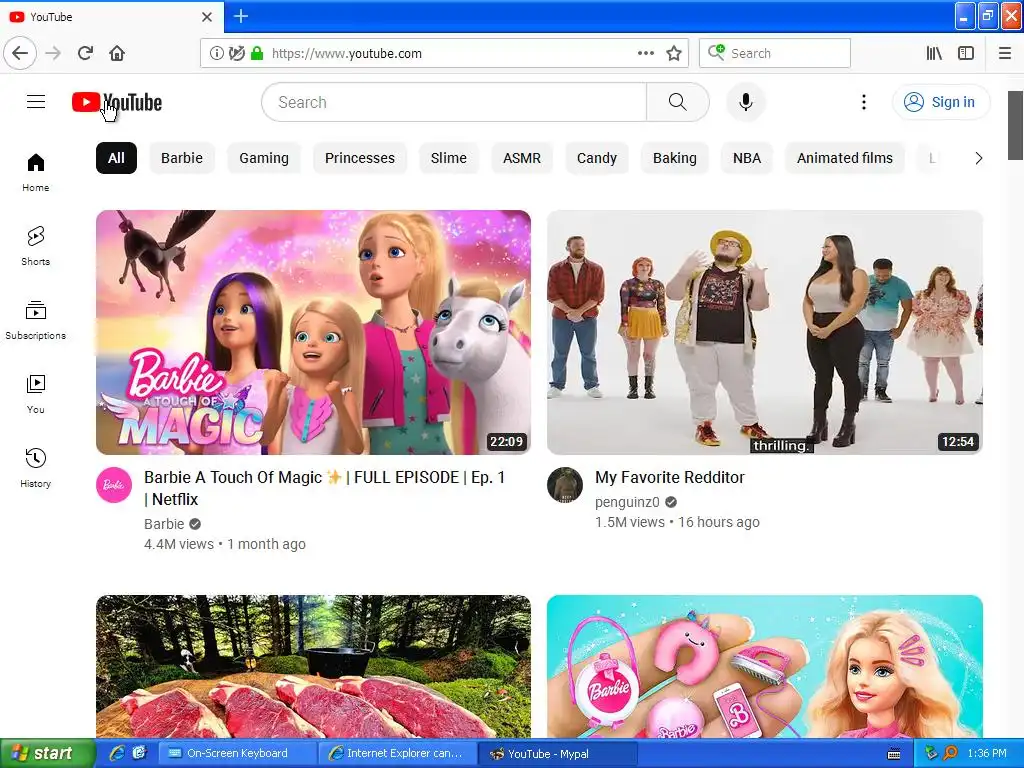Screen dimensions: 1024x768
Task: Toggle the browser sidebar icon
Action: (x=966, y=53)
